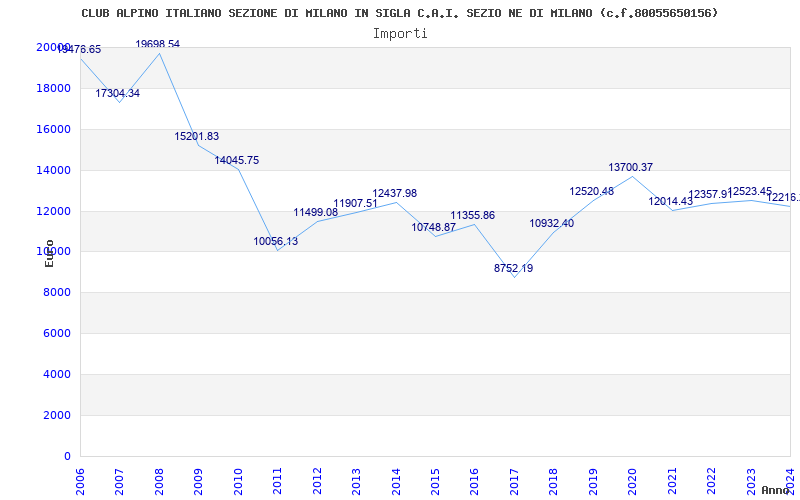Click the 10932.40 data point label
800x500 pixels.
tap(552, 223)
